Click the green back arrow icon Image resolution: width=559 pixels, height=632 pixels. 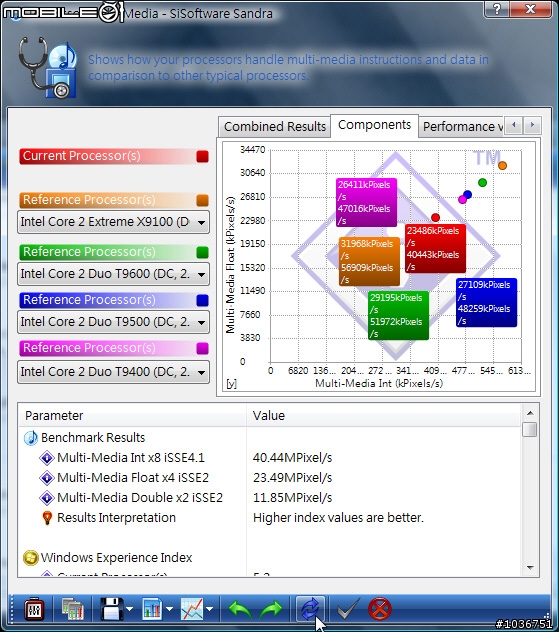click(x=240, y=609)
